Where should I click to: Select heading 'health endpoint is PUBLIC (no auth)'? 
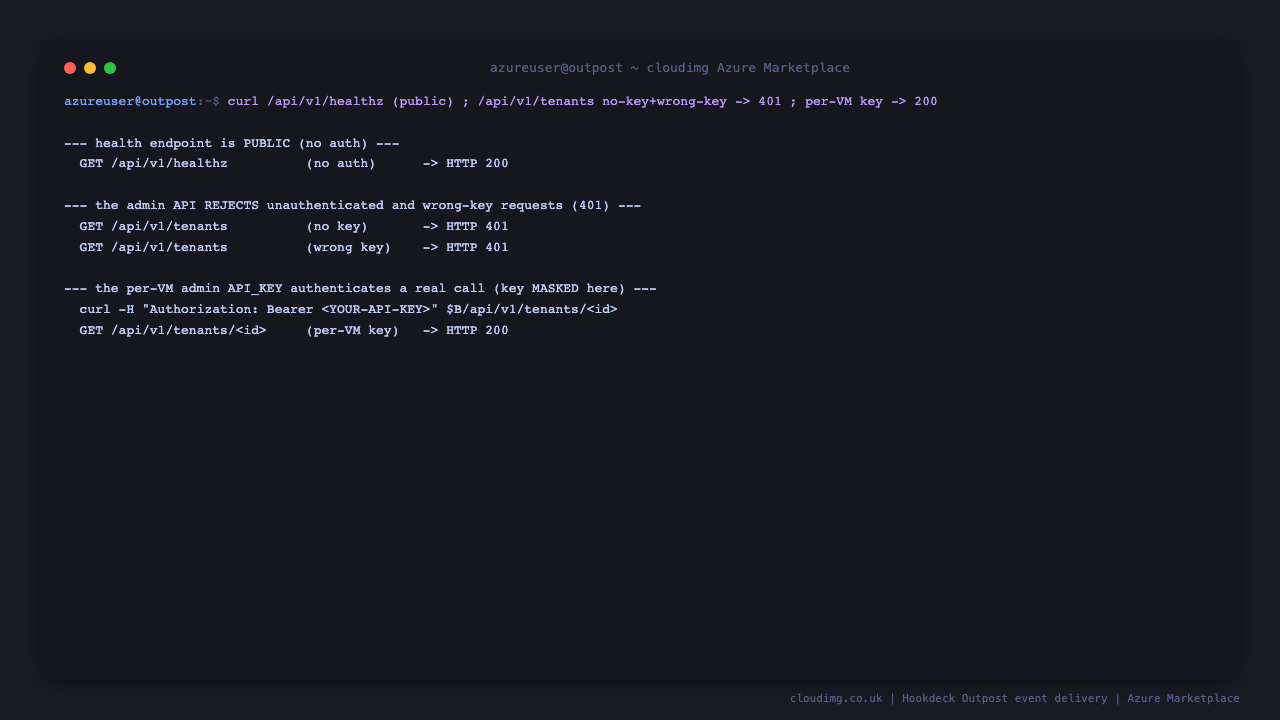click(231, 143)
